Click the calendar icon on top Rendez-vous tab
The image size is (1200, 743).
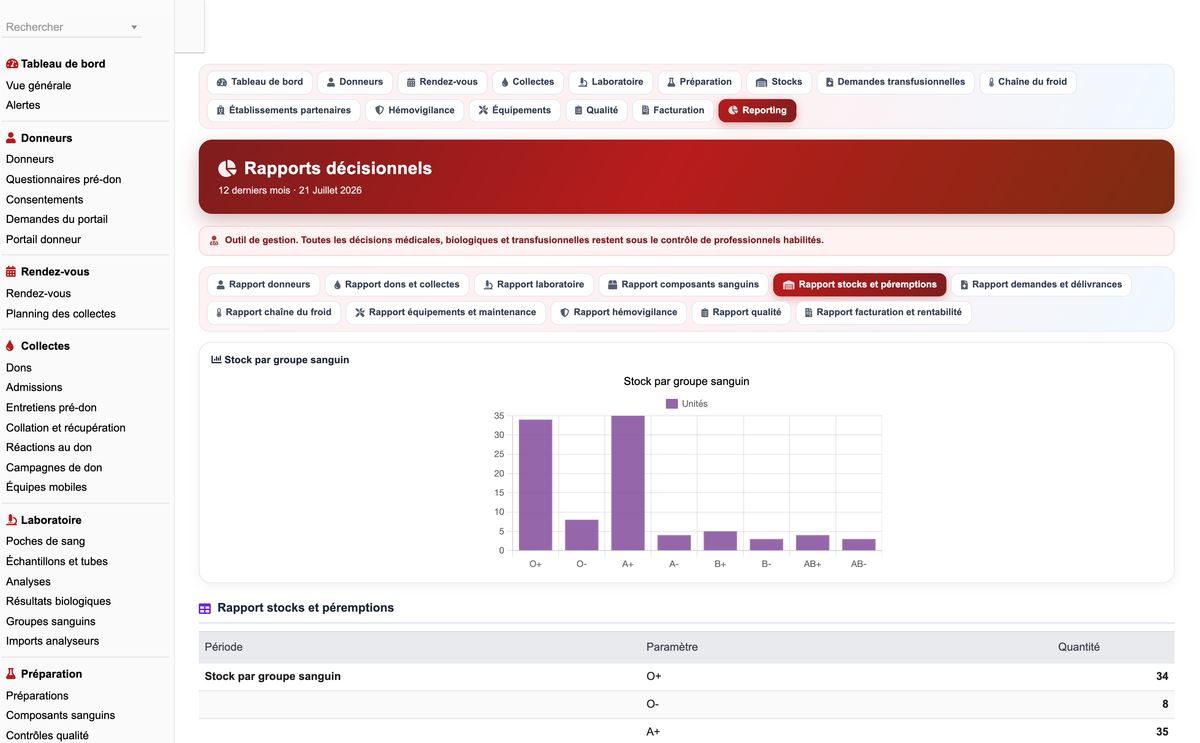coord(411,82)
